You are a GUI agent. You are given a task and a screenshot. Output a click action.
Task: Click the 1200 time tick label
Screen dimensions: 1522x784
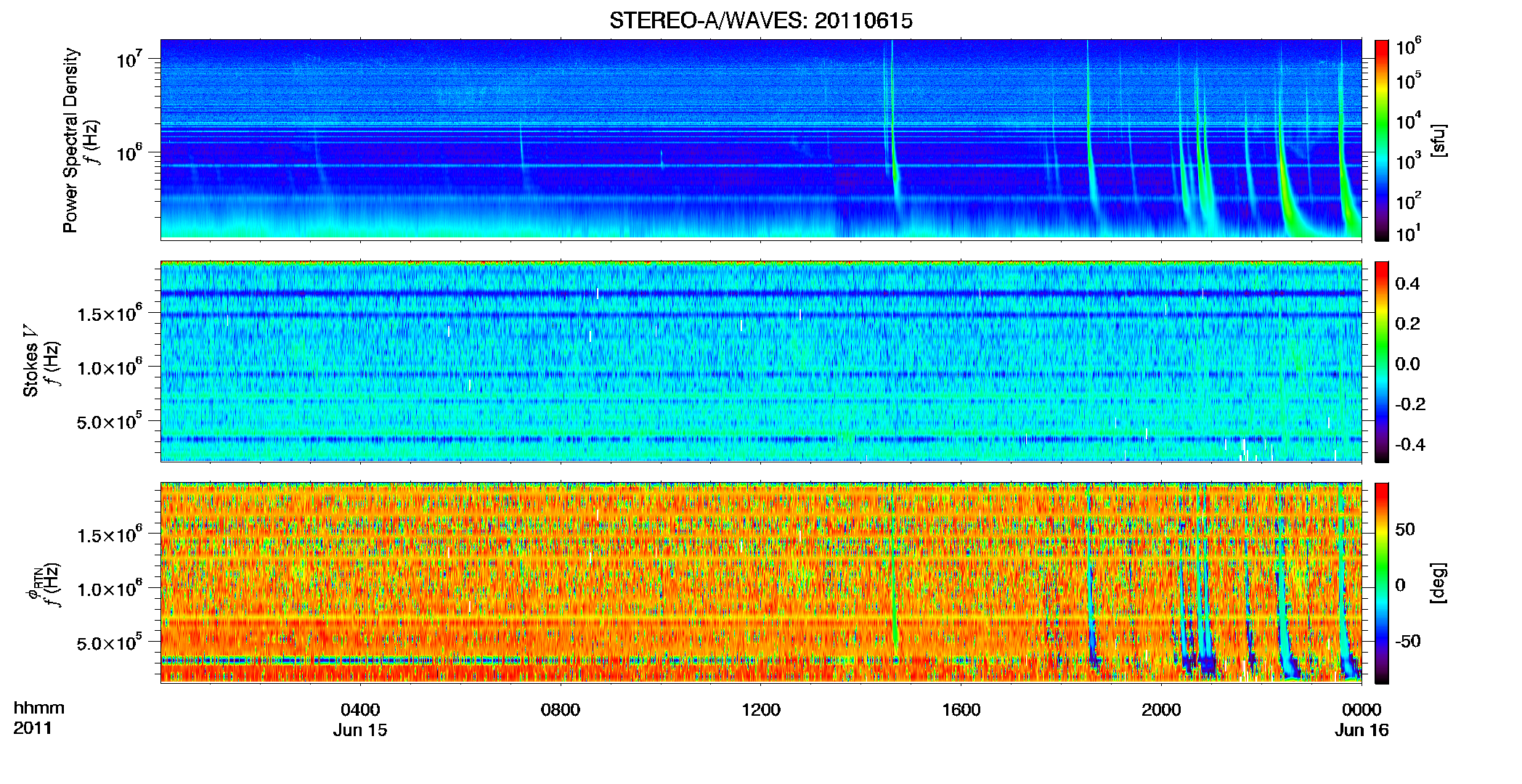pyautogui.click(x=761, y=709)
